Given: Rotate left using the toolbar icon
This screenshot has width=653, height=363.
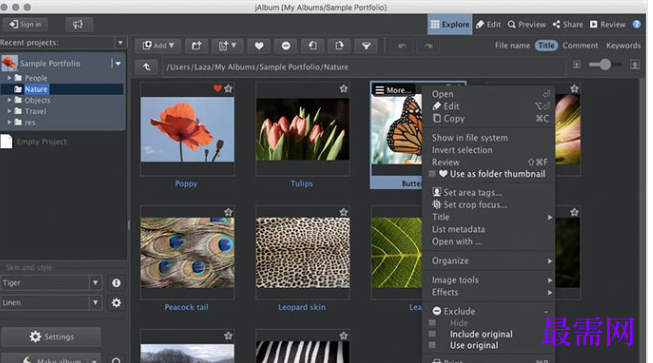Looking at the screenshot, I should point(312,45).
